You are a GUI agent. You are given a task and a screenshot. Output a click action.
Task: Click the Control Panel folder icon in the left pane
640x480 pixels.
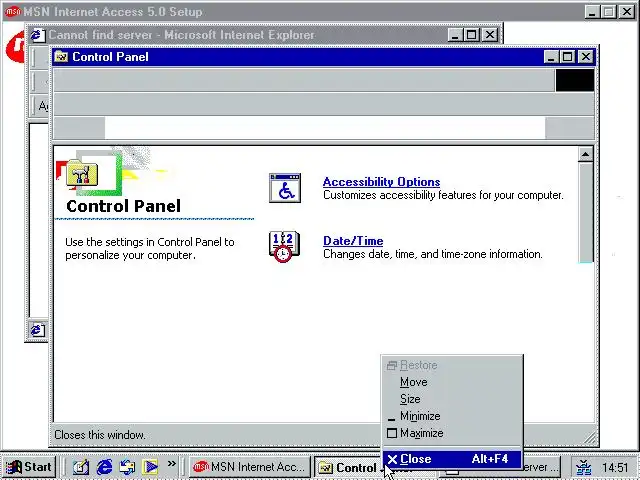point(82,173)
